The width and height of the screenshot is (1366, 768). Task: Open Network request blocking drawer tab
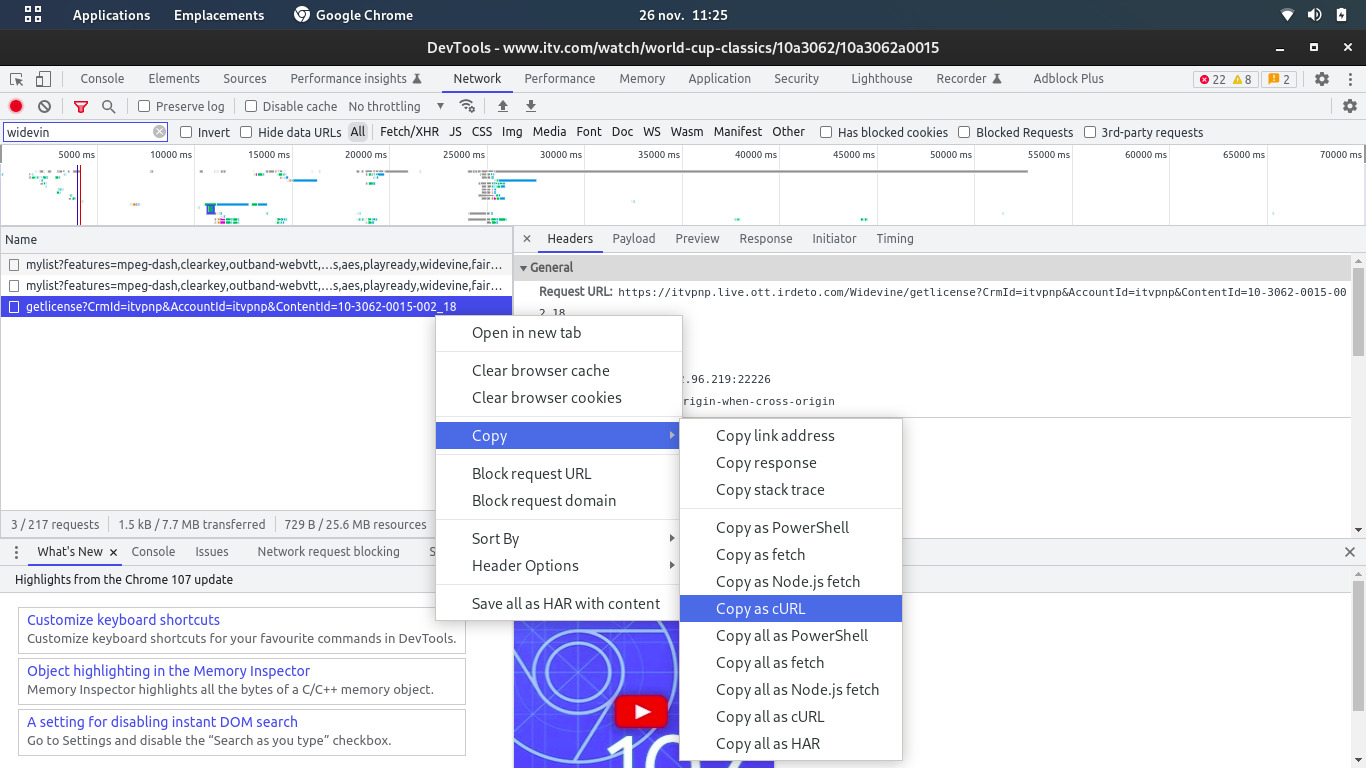tap(328, 552)
